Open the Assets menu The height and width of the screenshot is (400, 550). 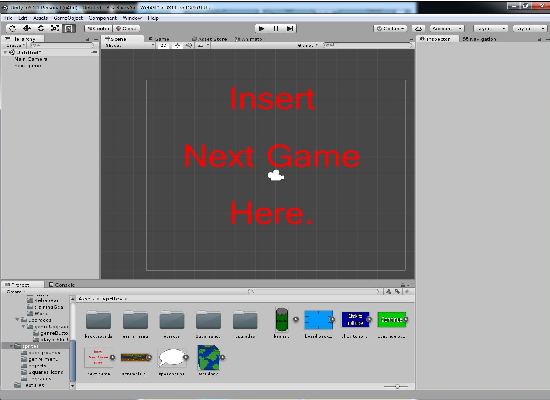pos(40,18)
